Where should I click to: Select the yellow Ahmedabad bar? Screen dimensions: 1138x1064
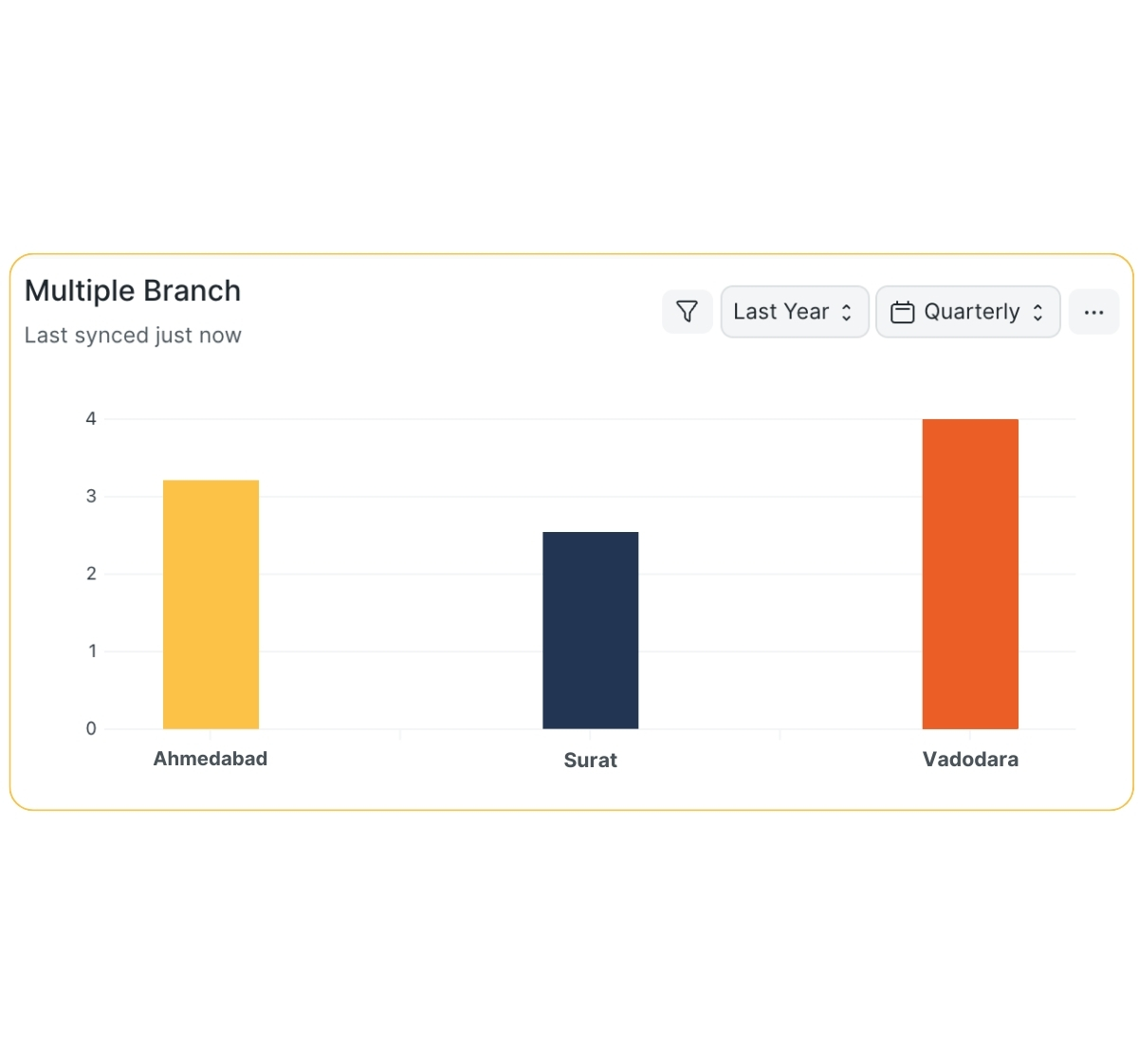click(x=211, y=604)
